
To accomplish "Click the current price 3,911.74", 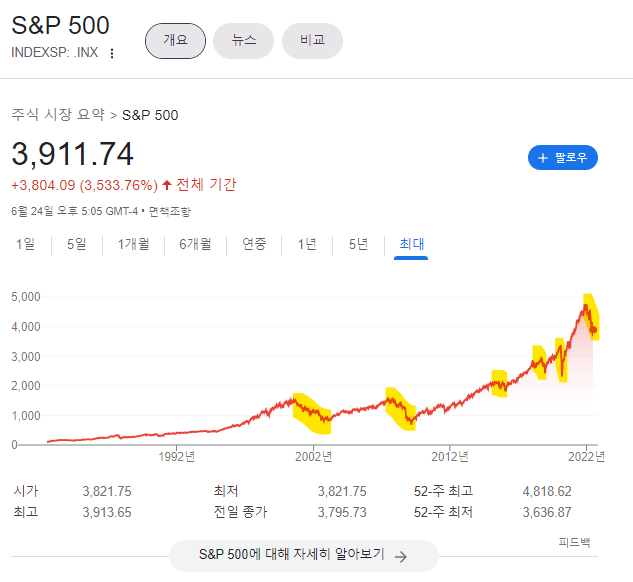I will coord(73,154).
